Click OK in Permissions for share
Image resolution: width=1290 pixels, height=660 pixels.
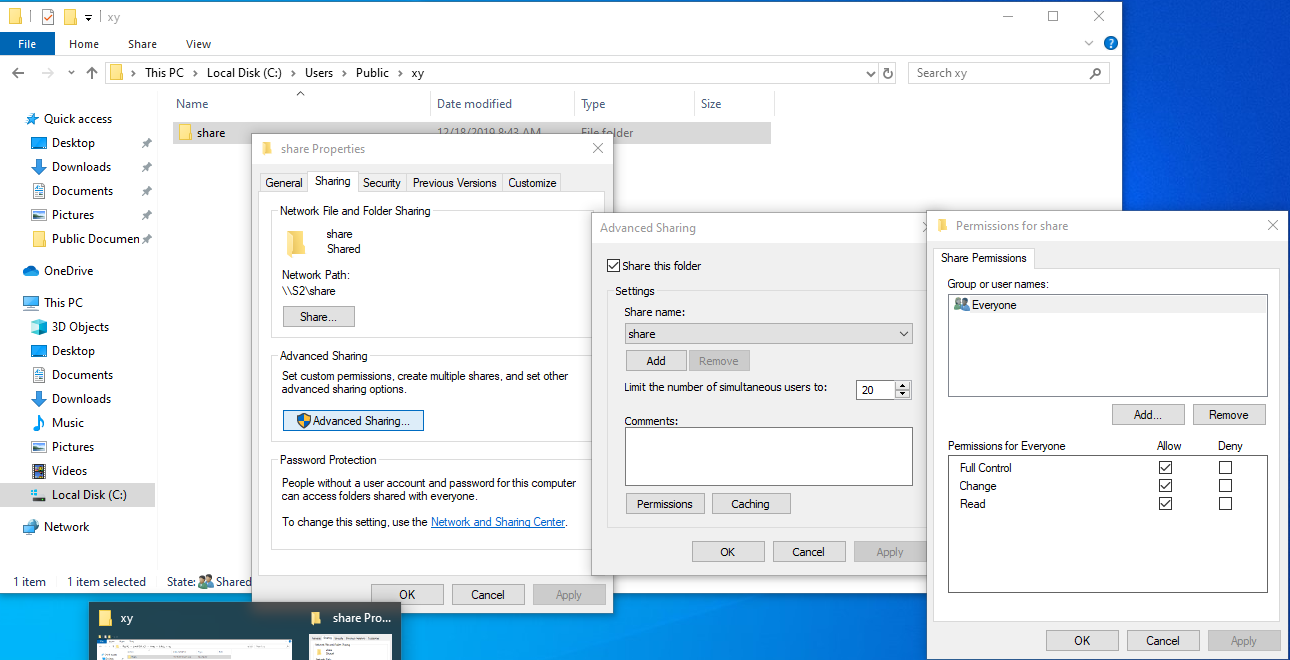tap(1082, 641)
